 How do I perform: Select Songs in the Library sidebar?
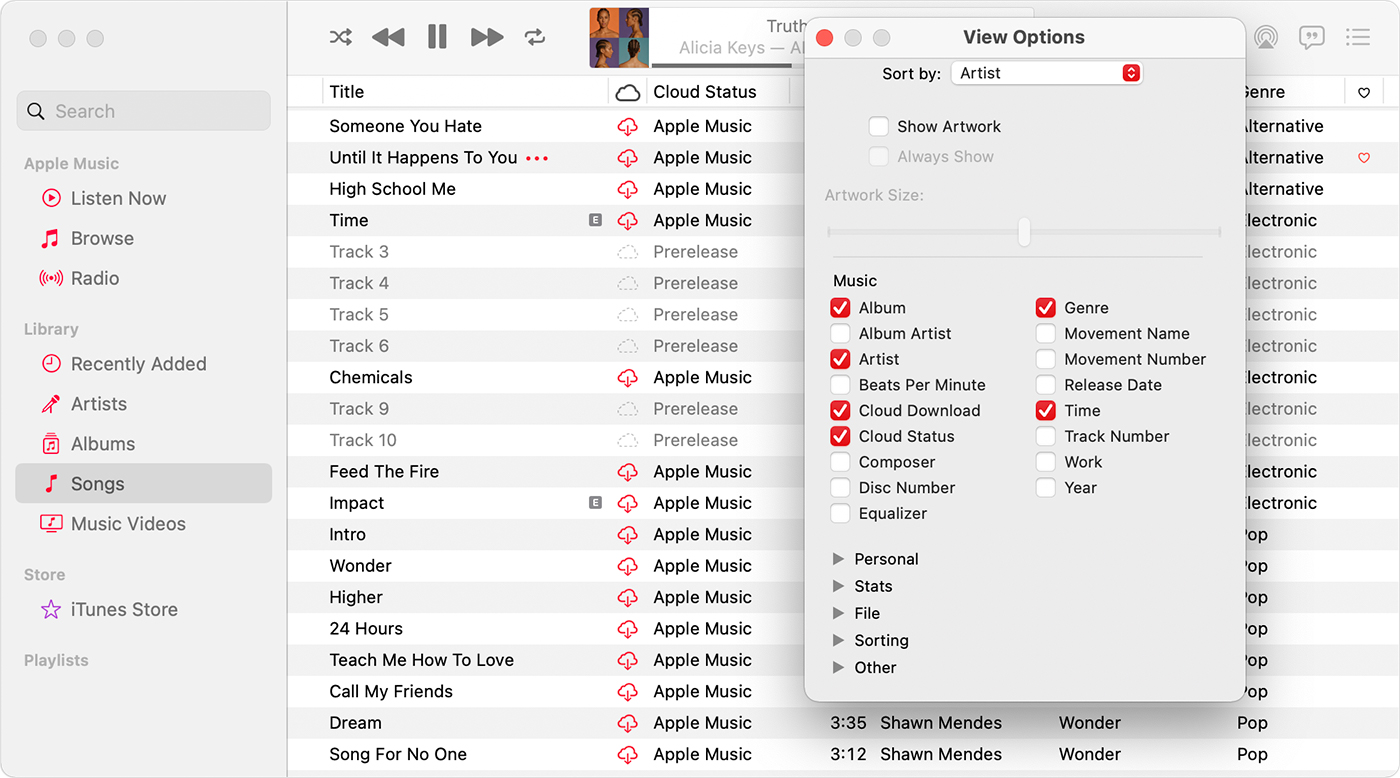pyautogui.click(x=143, y=484)
